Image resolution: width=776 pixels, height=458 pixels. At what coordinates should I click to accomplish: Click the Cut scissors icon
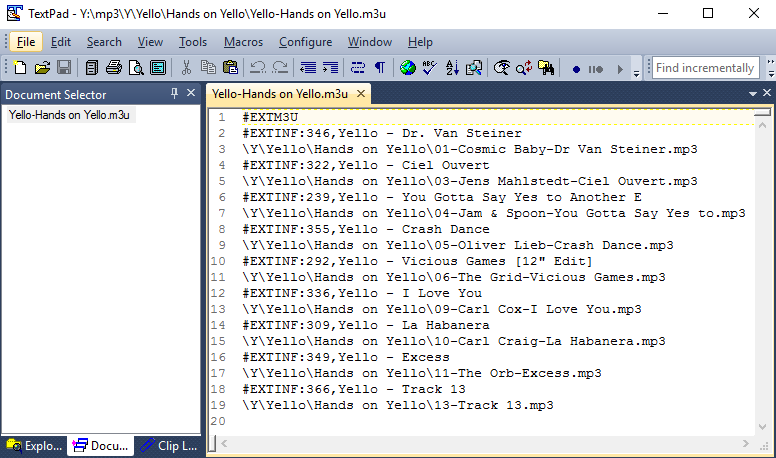click(x=186, y=68)
